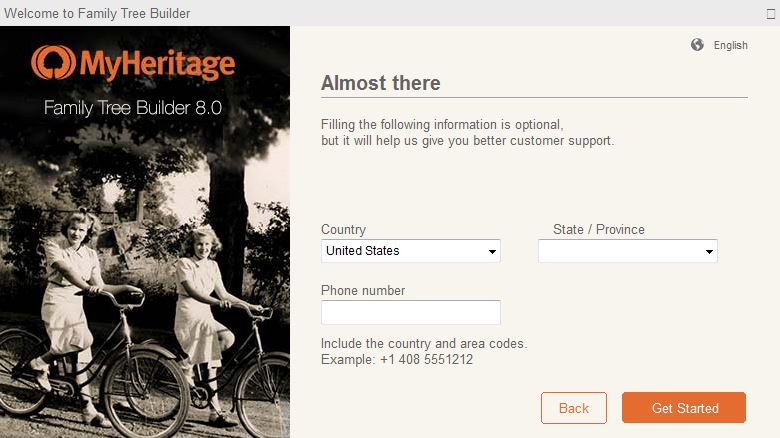Click the Family Tree Builder 8.0 subtitle
The width and height of the screenshot is (780, 438).
click(x=132, y=108)
